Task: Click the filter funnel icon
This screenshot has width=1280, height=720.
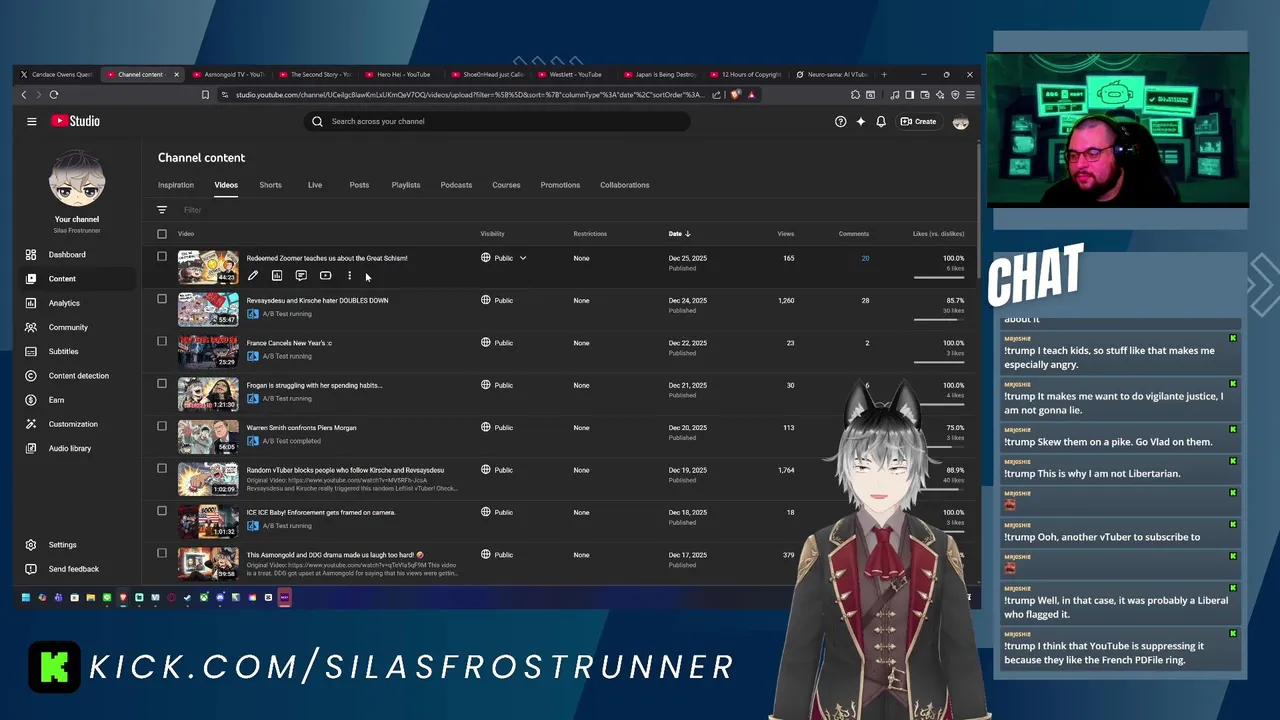Action: click(x=162, y=210)
